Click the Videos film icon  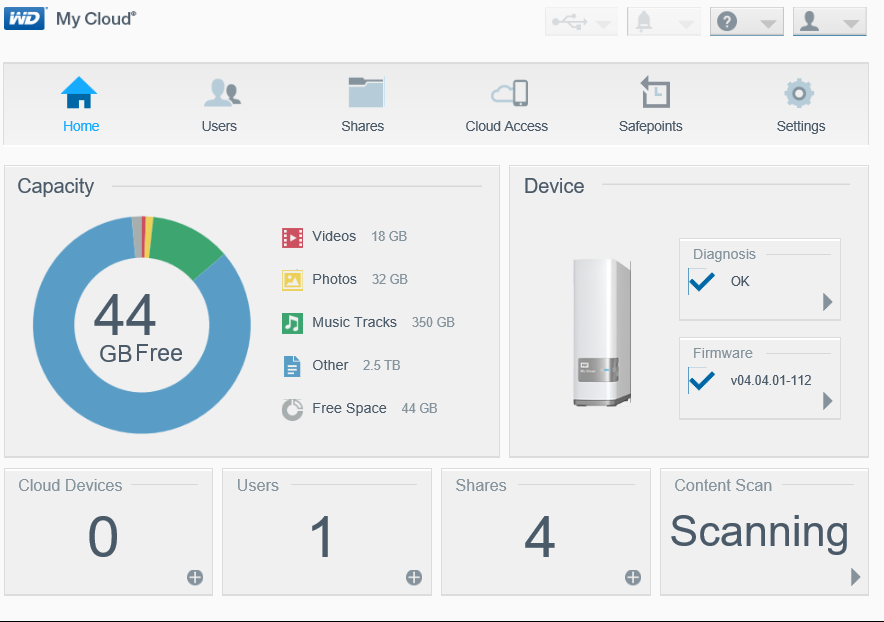[292, 237]
